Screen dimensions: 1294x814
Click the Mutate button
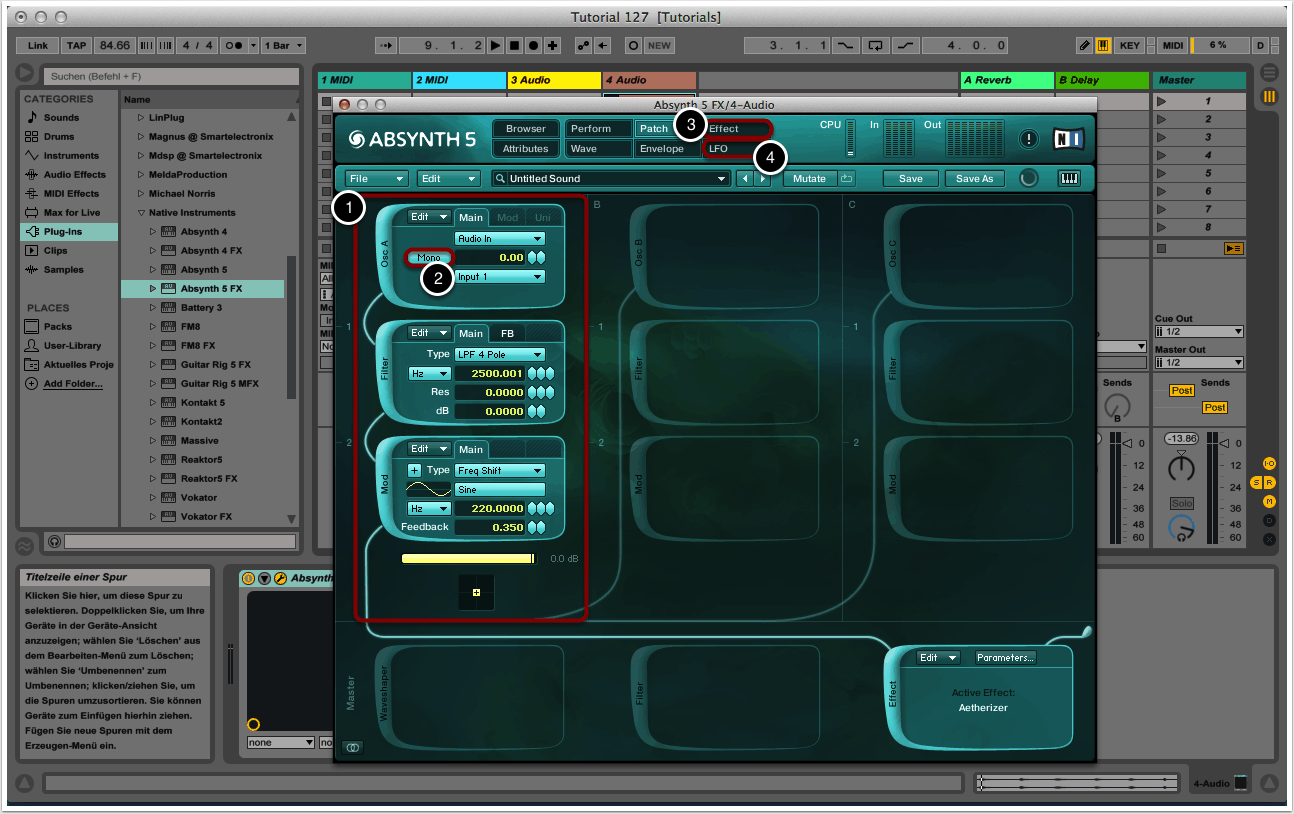[809, 179]
